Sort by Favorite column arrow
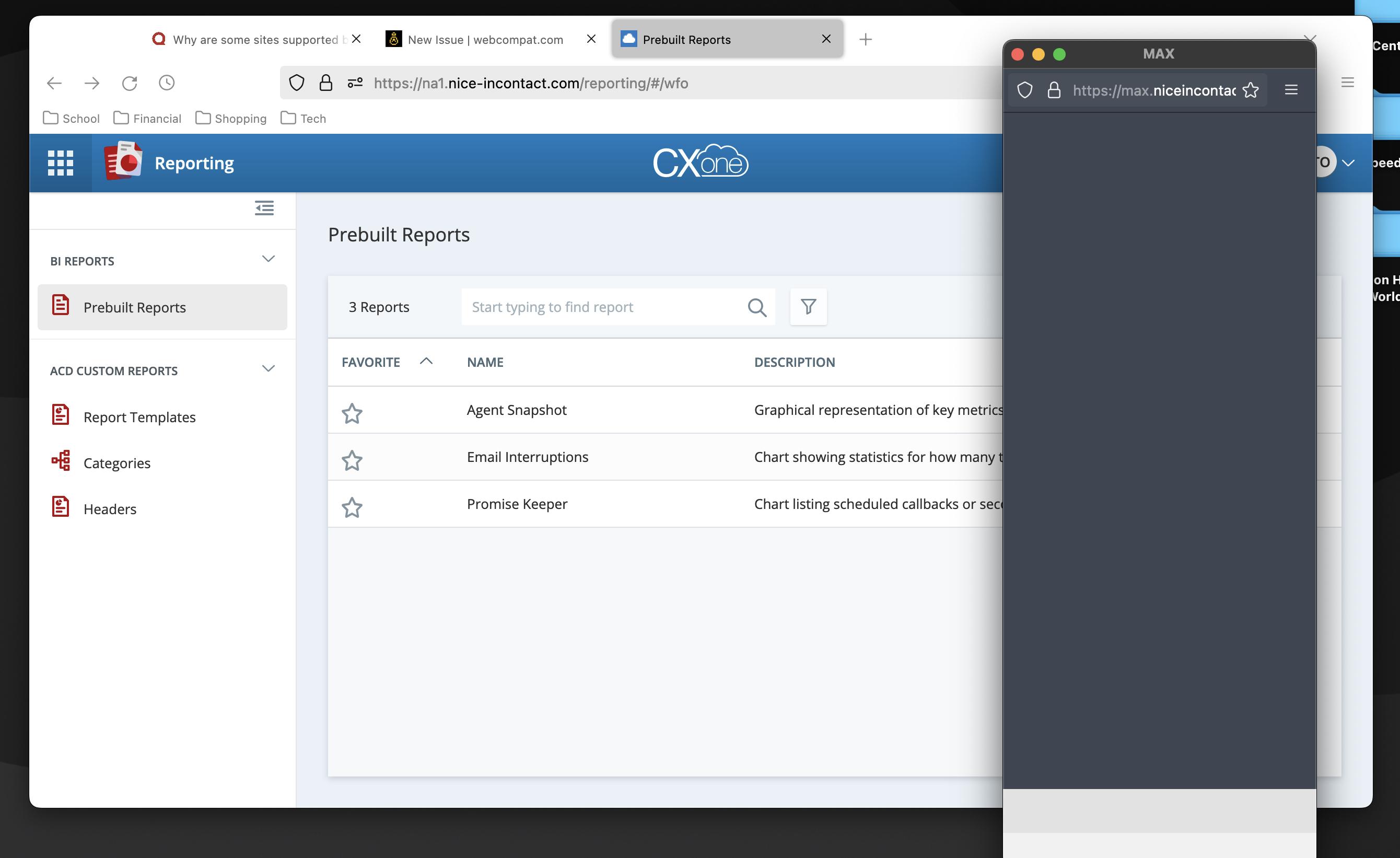The image size is (1400, 858). click(426, 362)
